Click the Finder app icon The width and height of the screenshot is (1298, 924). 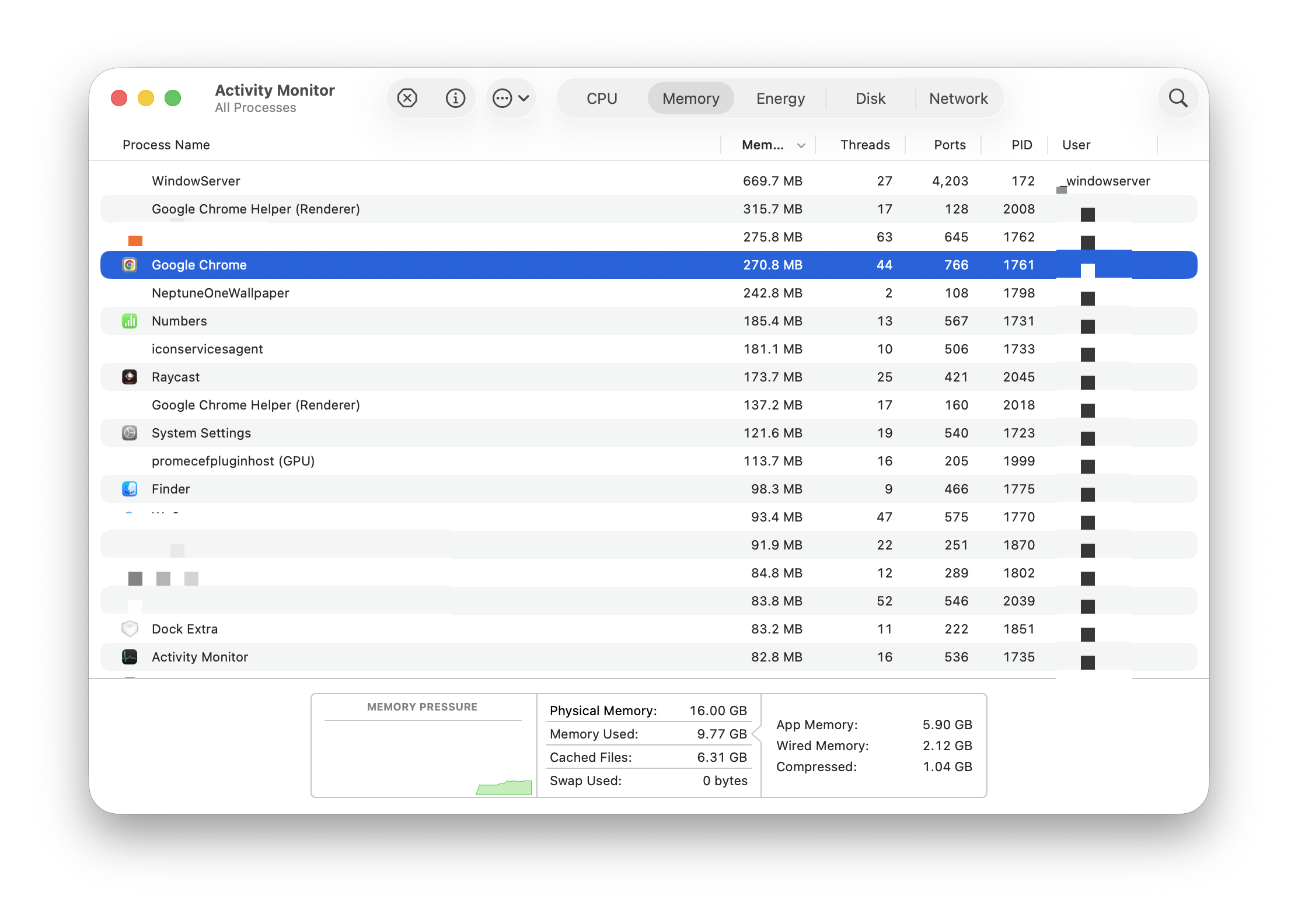click(130, 489)
